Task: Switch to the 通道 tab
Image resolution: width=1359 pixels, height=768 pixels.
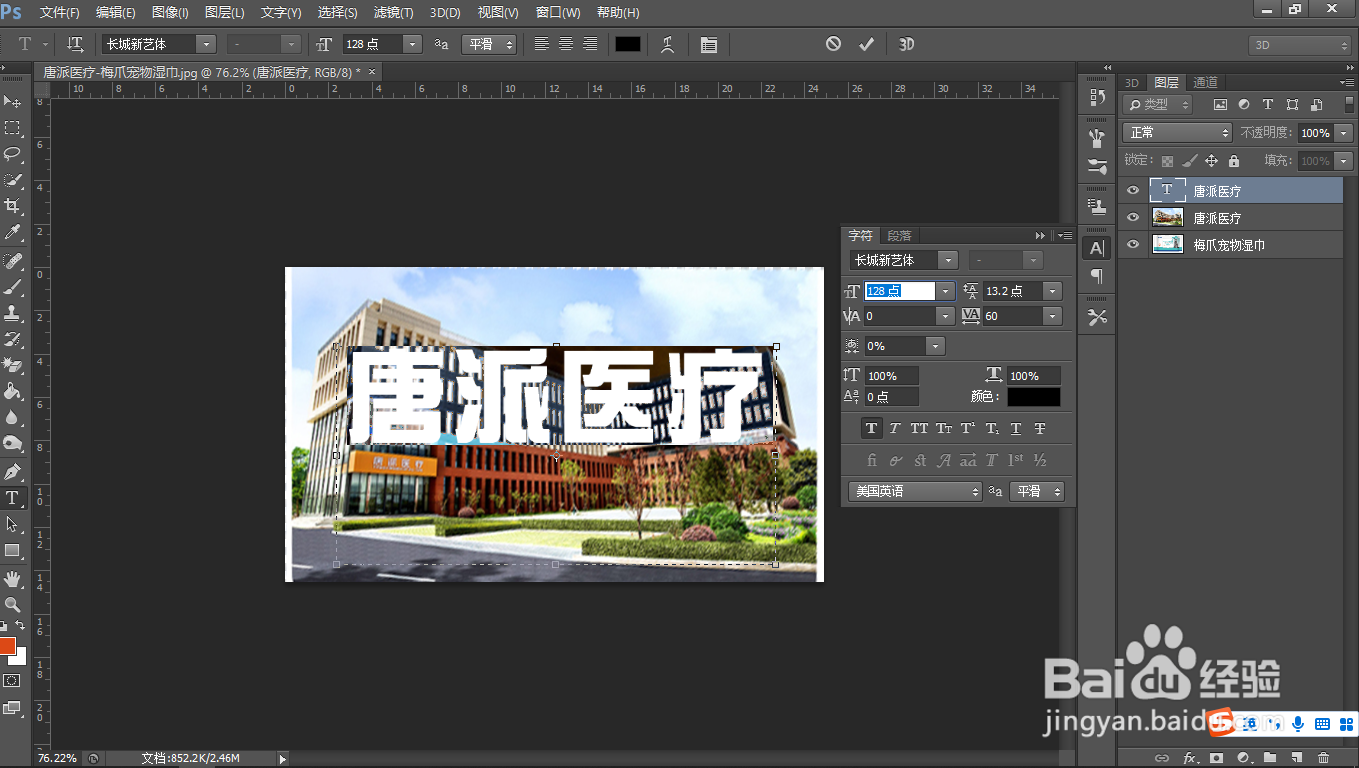Action: 1205,83
